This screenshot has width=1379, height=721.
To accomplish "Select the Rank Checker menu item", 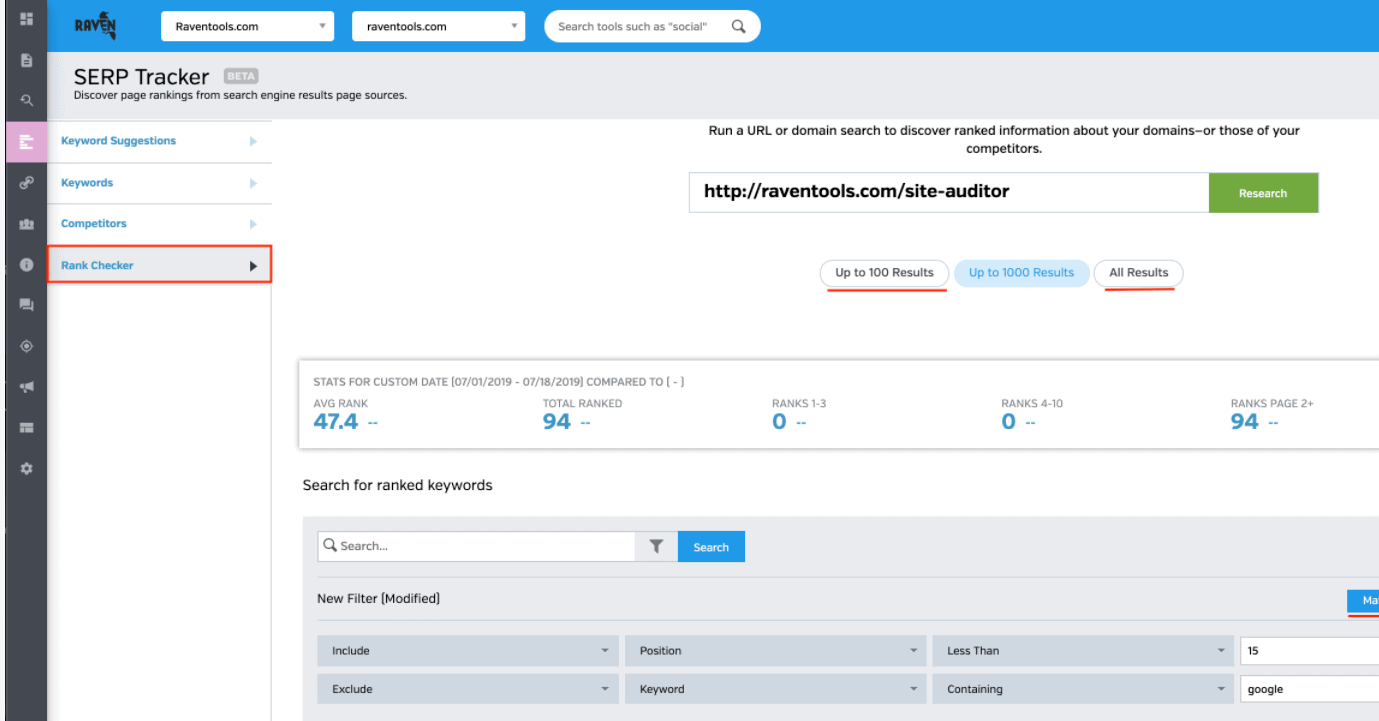I will [x=160, y=265].
